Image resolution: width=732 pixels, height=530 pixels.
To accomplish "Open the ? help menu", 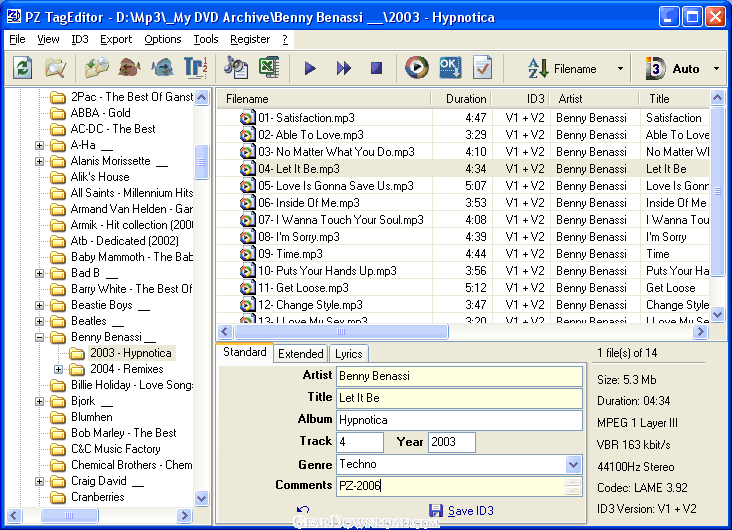I will 285,39.
